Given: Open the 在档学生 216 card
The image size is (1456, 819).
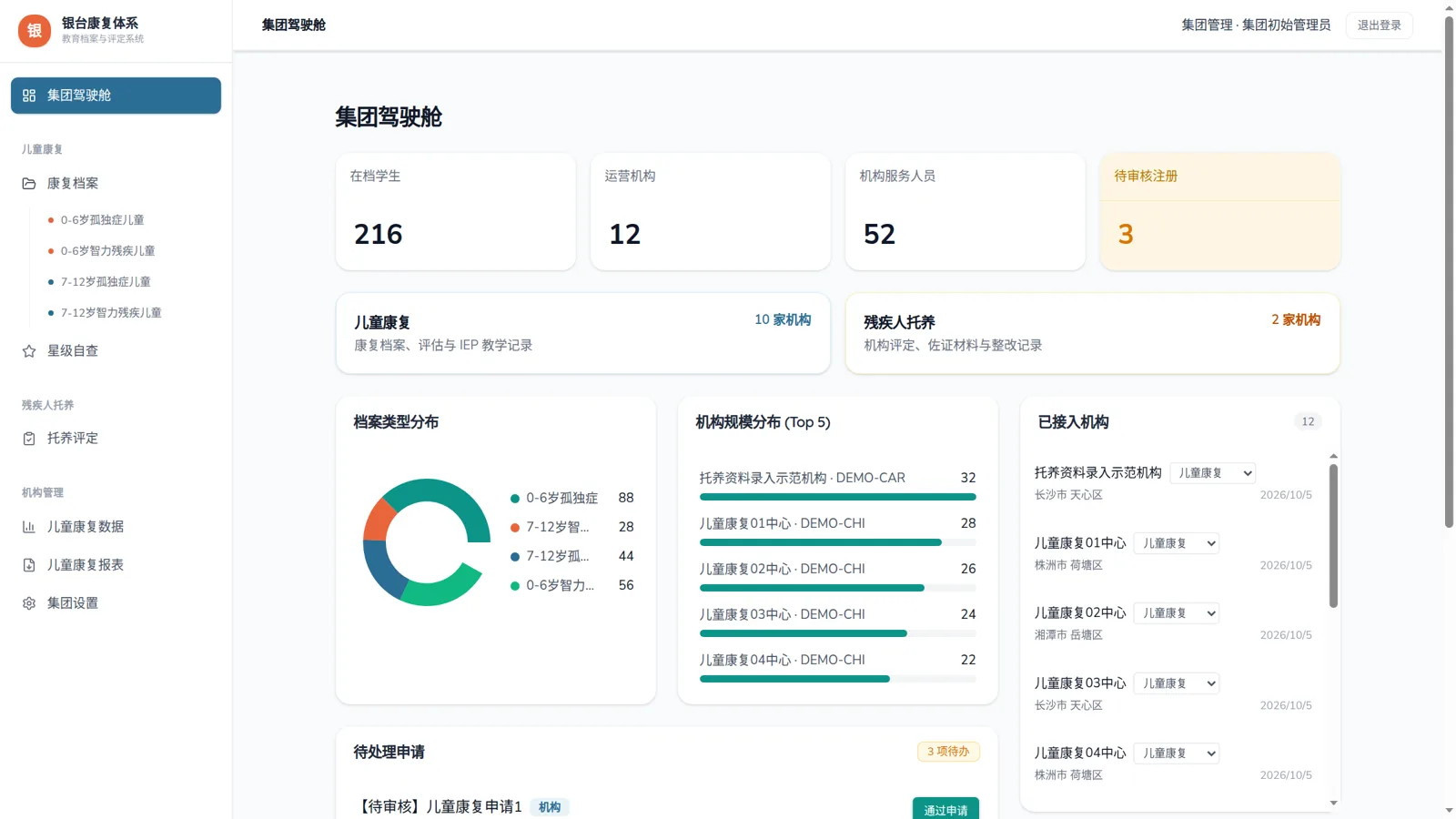Looking at the screenshot, I should pos(456,211).
